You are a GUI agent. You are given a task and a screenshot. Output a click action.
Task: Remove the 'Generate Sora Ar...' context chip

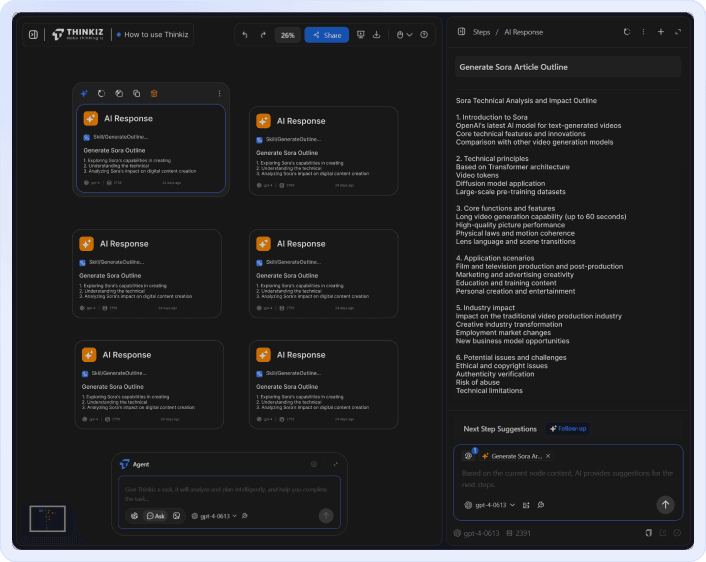click(548, 456)
